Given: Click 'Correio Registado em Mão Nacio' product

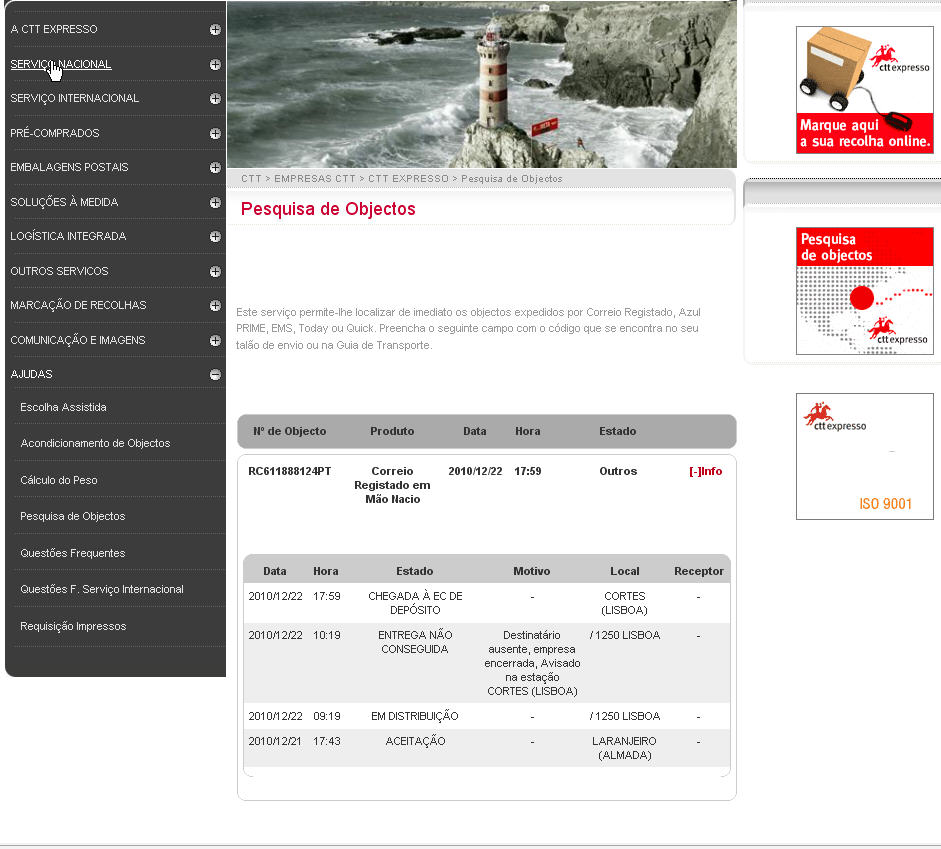Looking at the screenshot, I should (392, 485).
